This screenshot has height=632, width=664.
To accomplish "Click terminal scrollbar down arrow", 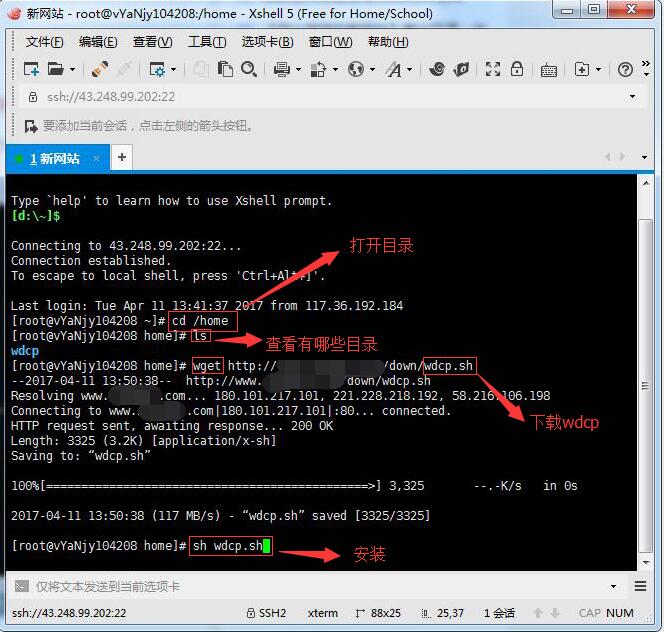I will (646, 563).
